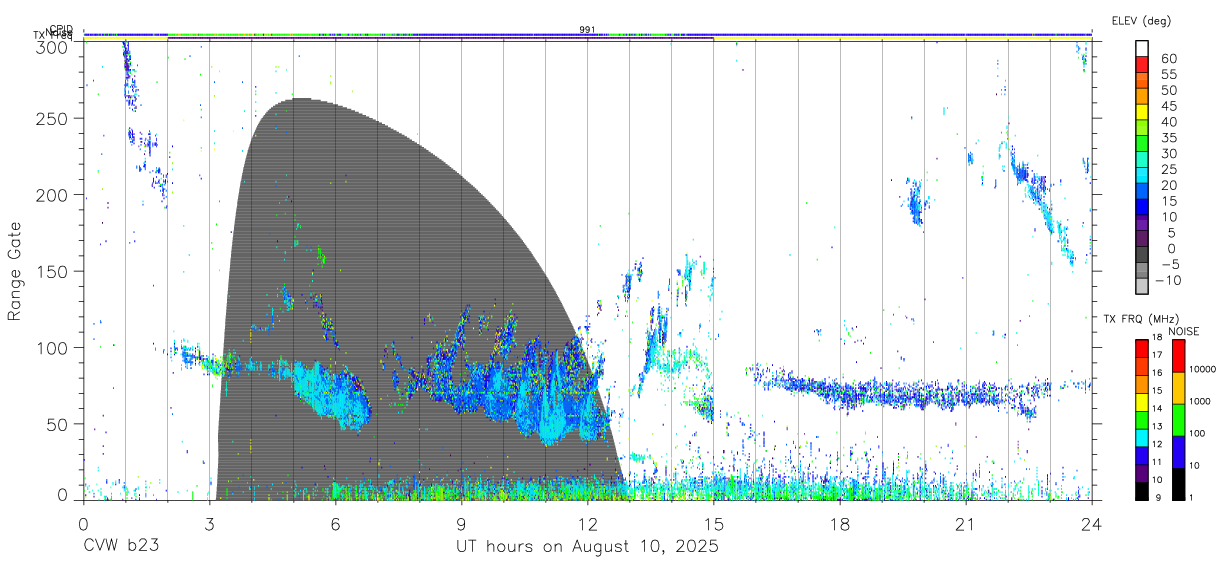
Task: Select the blue 10–100 segment of NOISE colorbar
Action: (x=1177, y=450)
